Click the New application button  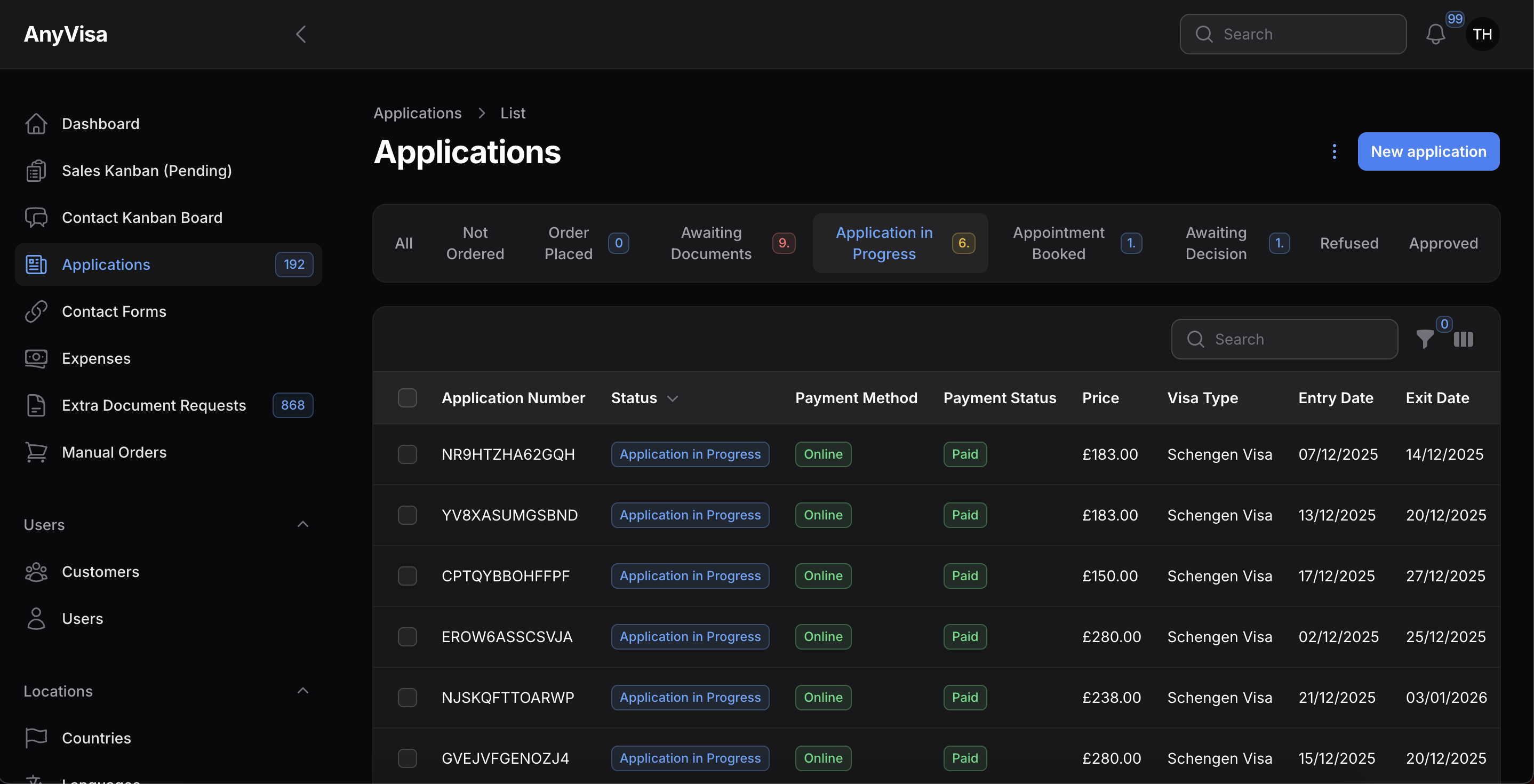click(1428, 151)
